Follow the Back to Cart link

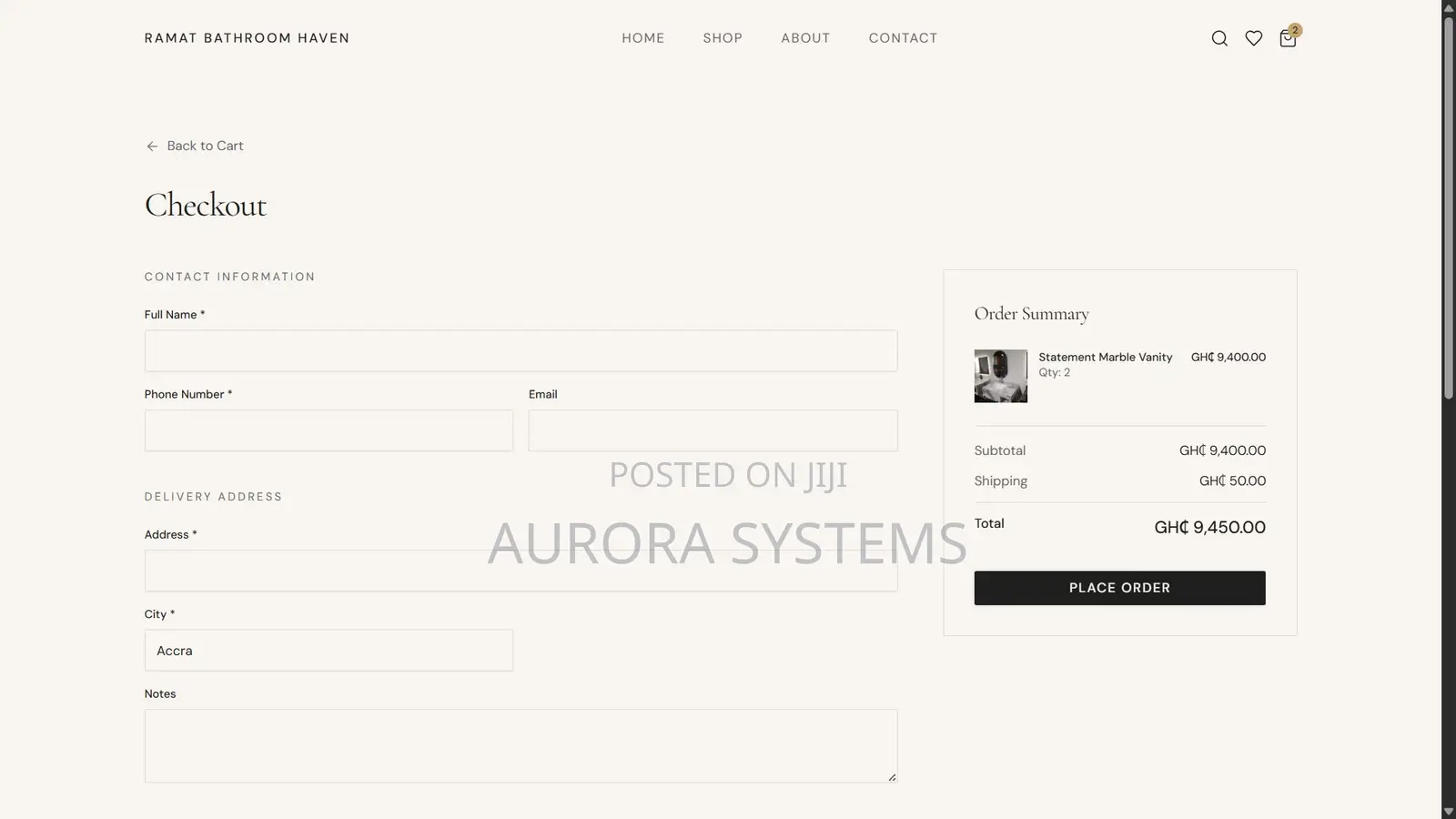coord(195,146)
